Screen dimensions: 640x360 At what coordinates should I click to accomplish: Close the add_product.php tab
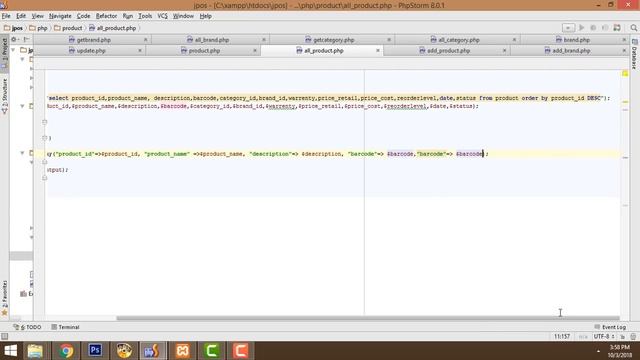pos(504,51)
